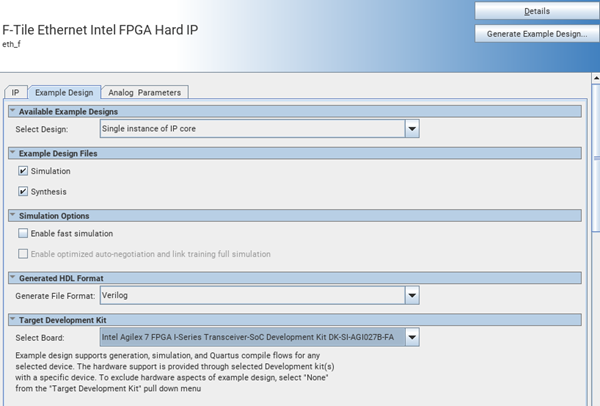Open the Details button
Image resolution: width=600 pixels, height=406 pixels.
(x=537, y=11)
